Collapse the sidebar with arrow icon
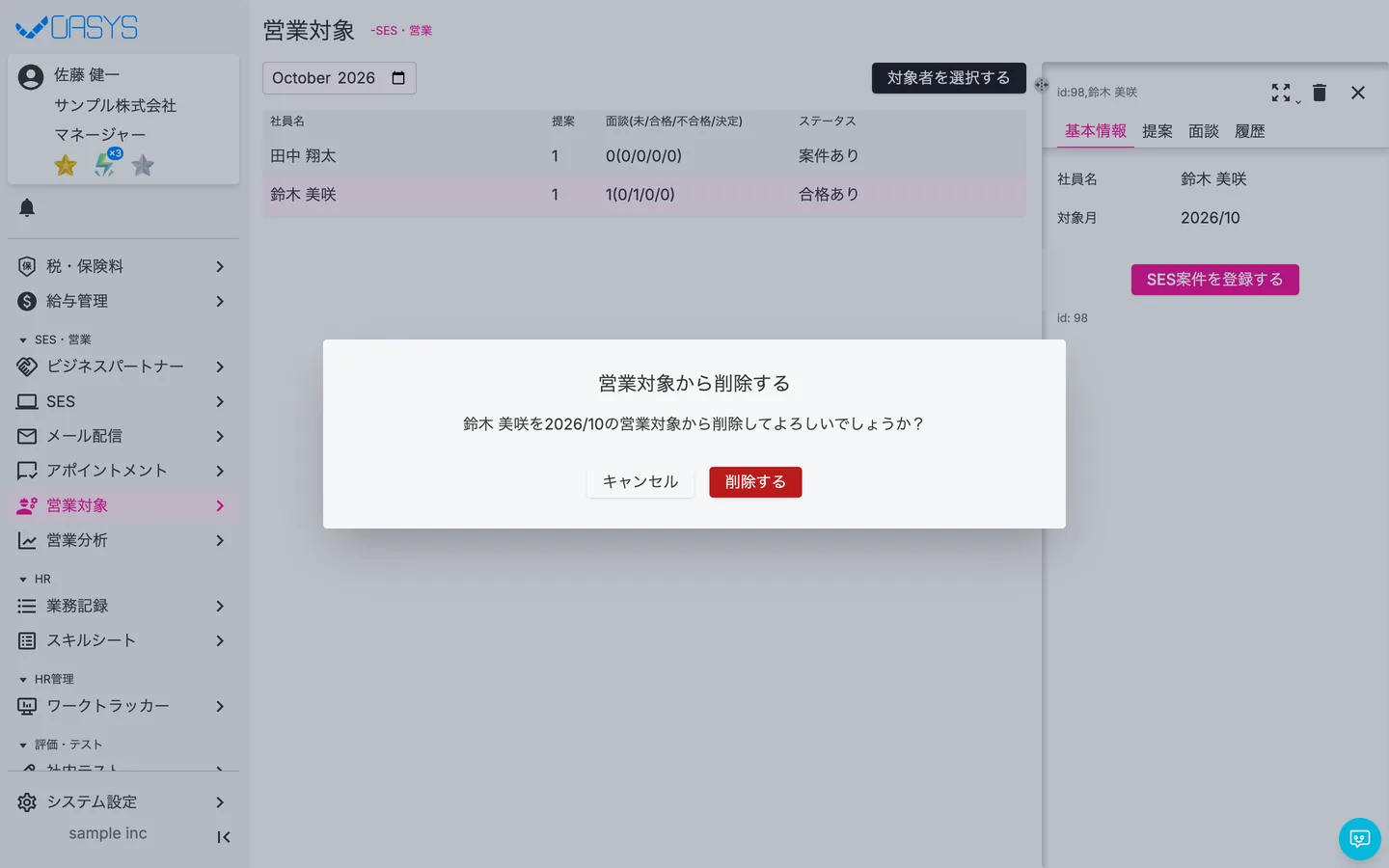1389x868 pixels. tap(223, 837)
